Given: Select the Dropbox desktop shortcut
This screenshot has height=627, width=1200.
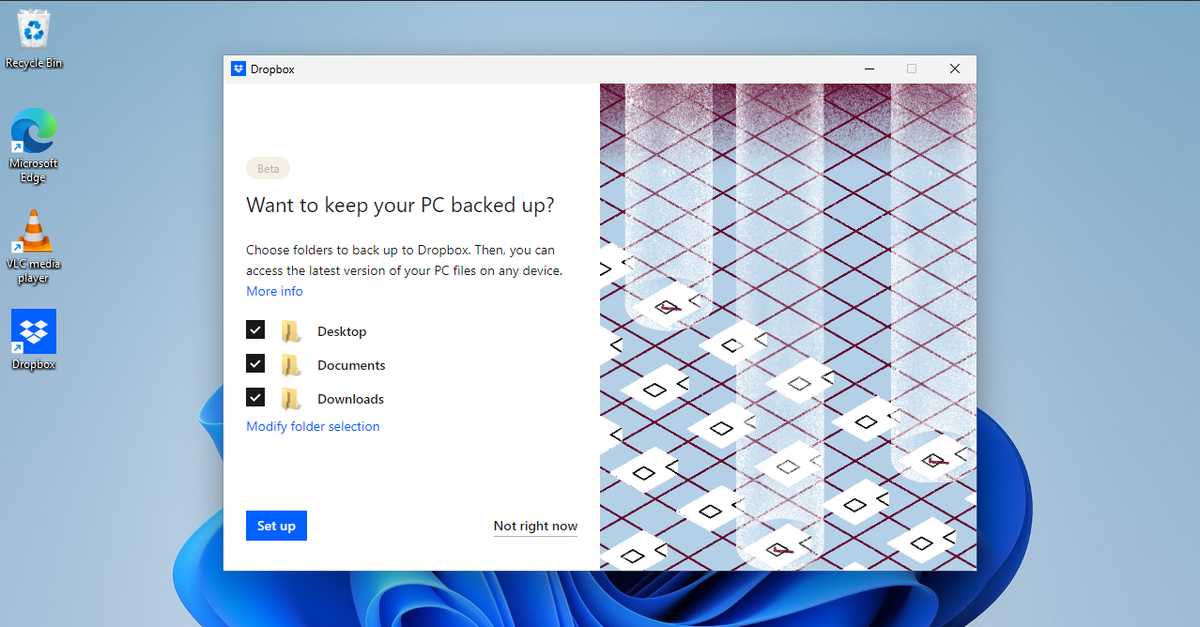Looking at the screenshot, I should point(33,340).
